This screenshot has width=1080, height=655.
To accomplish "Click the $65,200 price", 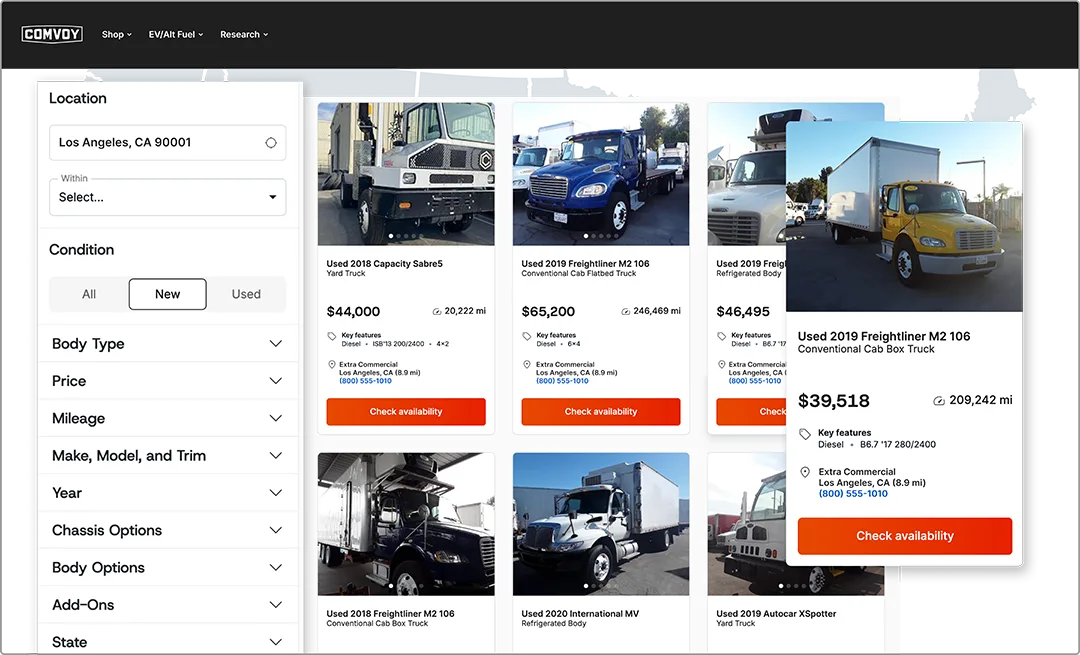I will [548, 311].
